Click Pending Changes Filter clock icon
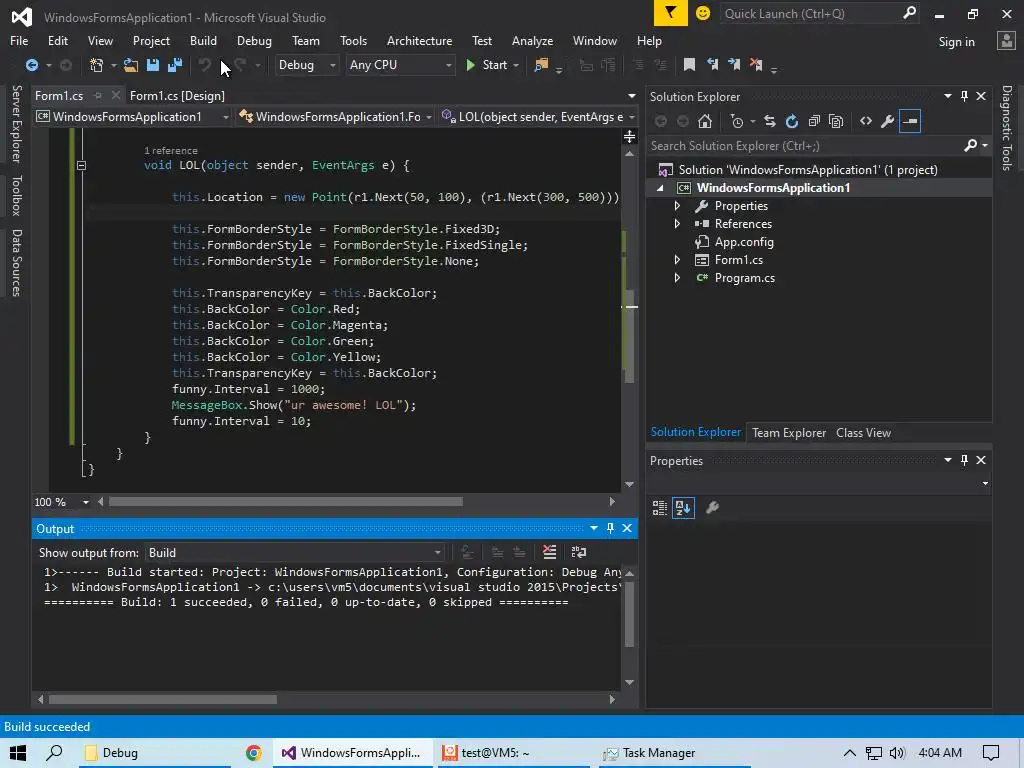This screenshot has width=1024, height=768. (737, 121)
